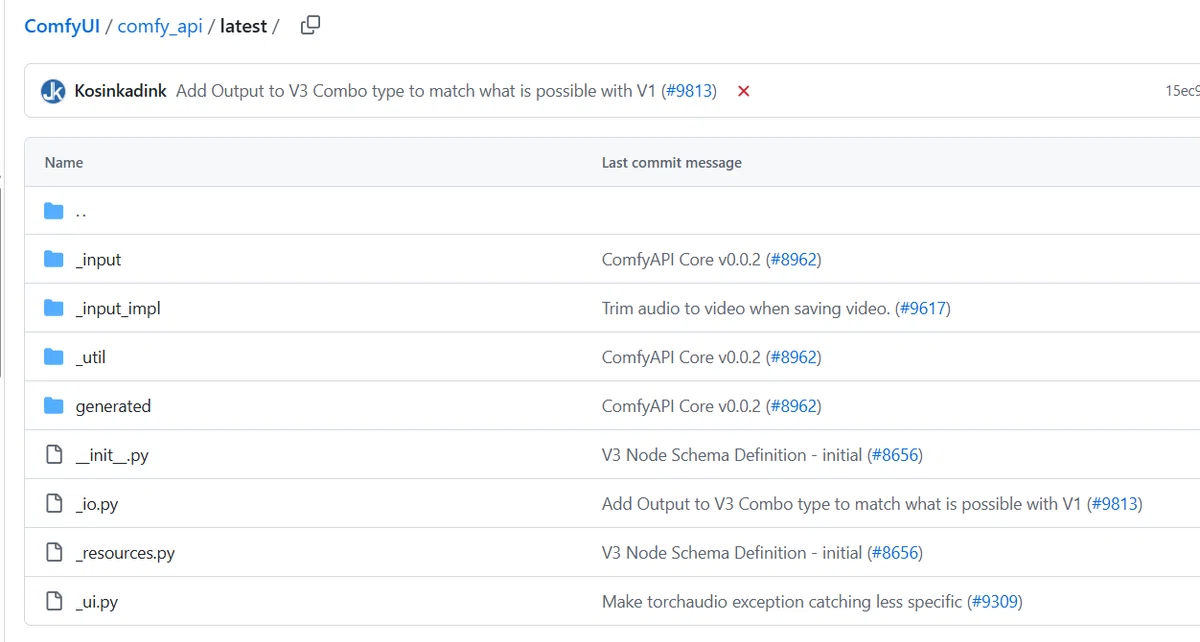This screenshot has width=1200, height=642.
Task: Click 'Add Output to V3 Combo' message in _io.py row
Action: (842, 504)
